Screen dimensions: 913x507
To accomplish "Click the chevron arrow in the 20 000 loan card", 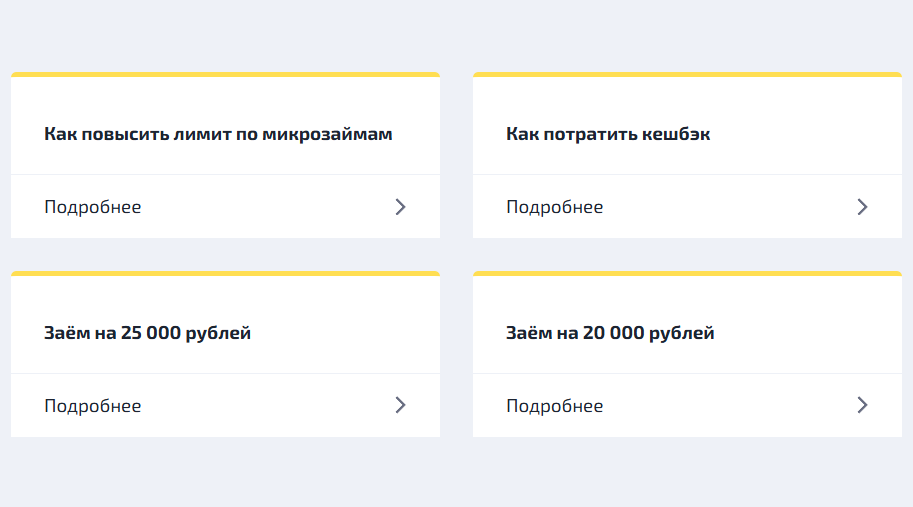I will (x=862, y=405).
